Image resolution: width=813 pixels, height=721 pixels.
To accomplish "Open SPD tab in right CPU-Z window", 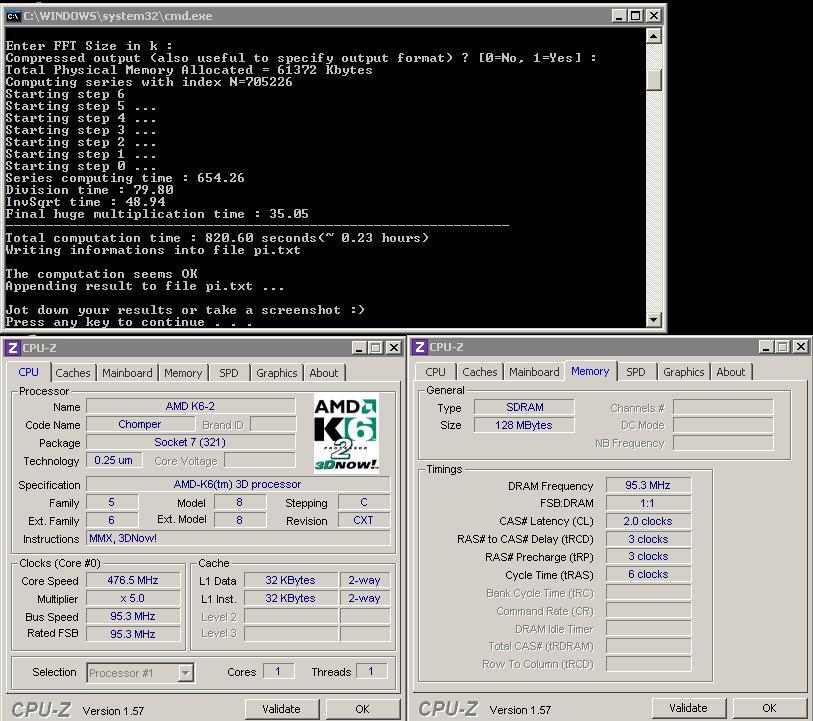I will pyautogui.click(x=636, y=372).
